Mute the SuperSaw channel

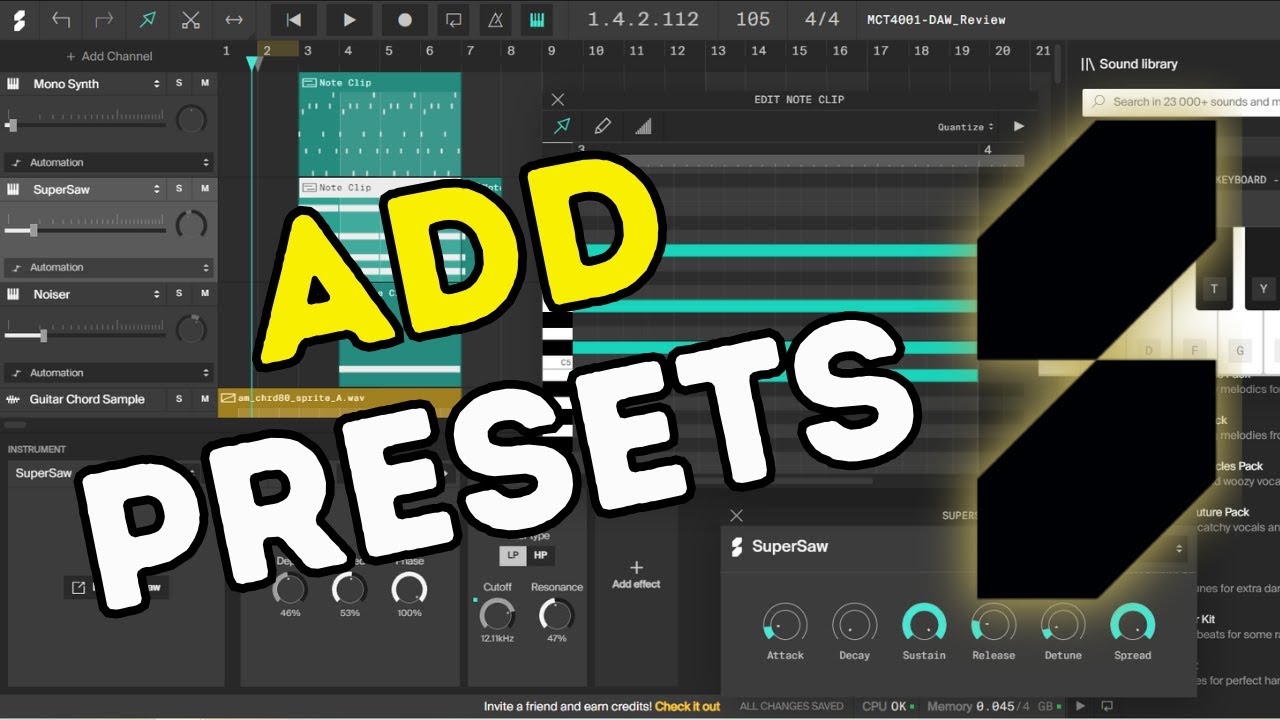pos(205,188)
